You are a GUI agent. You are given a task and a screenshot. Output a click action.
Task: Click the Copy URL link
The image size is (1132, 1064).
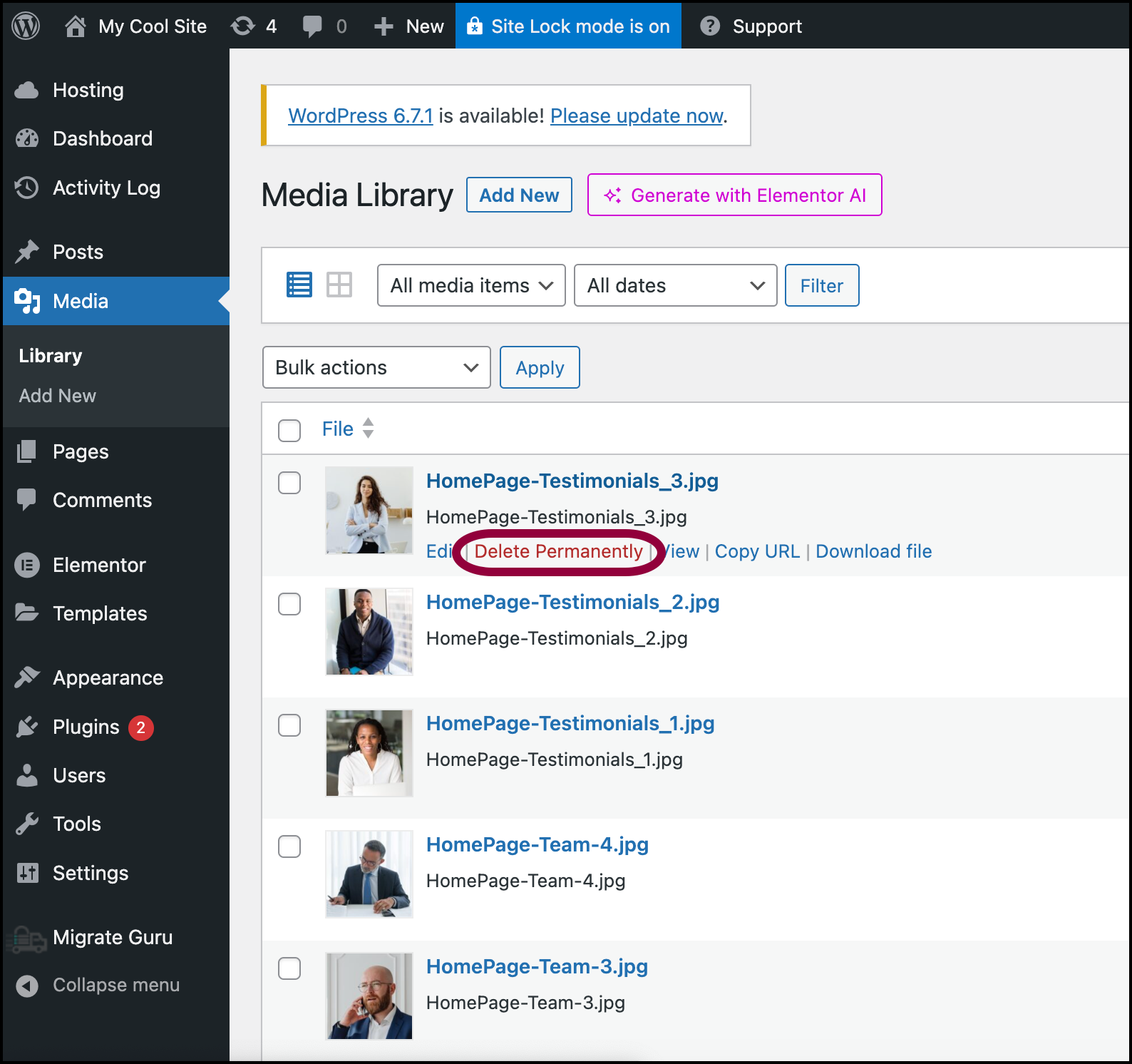pyautogui.click(x=757, y=551)
